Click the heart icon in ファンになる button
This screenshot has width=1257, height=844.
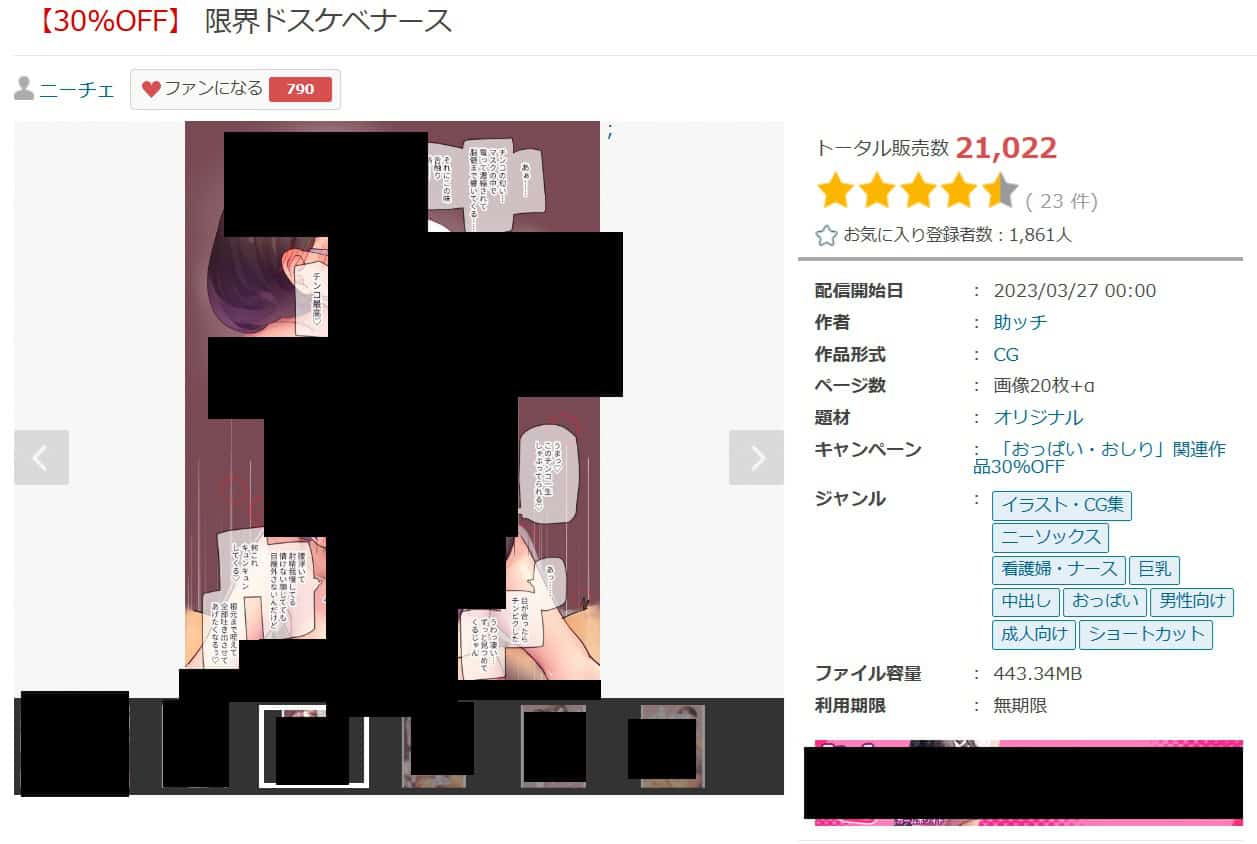pyautogui.click(x=151, y=89)
